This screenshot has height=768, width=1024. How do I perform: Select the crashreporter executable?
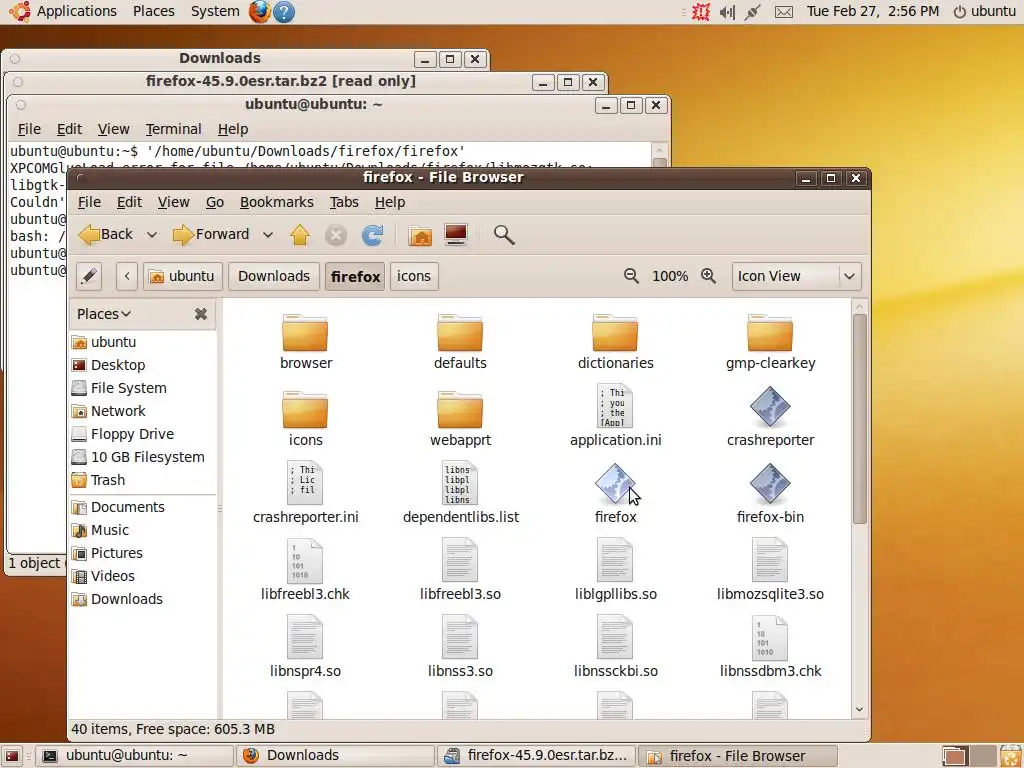point(770,416)
